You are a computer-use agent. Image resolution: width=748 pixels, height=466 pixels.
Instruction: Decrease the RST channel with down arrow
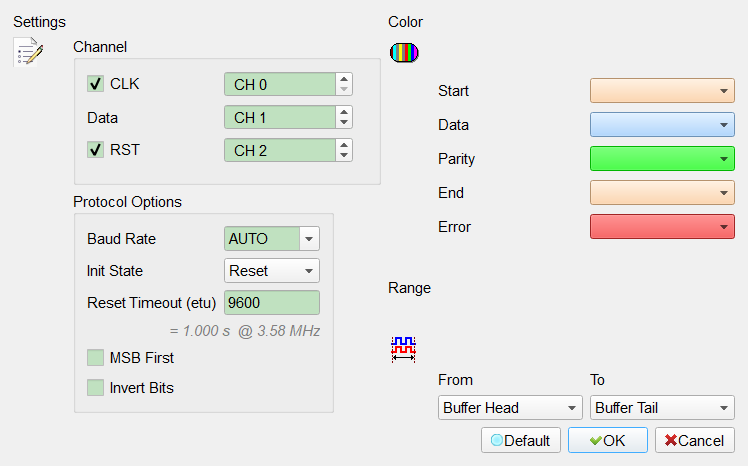pos(344,155)
